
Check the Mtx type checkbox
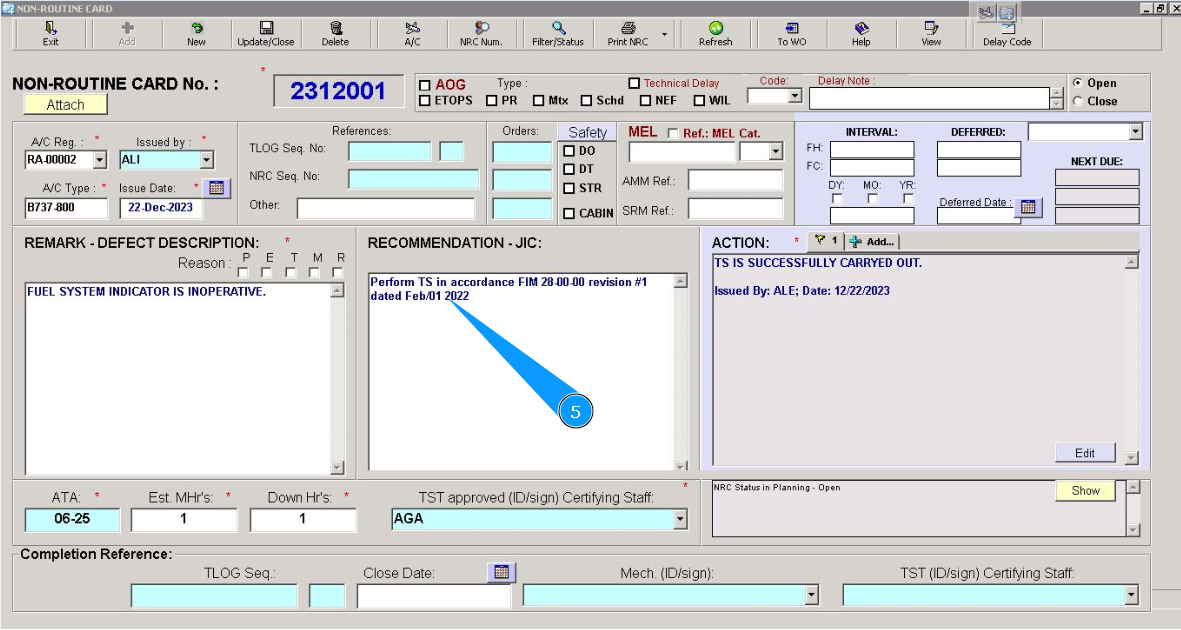coord(538,100)
